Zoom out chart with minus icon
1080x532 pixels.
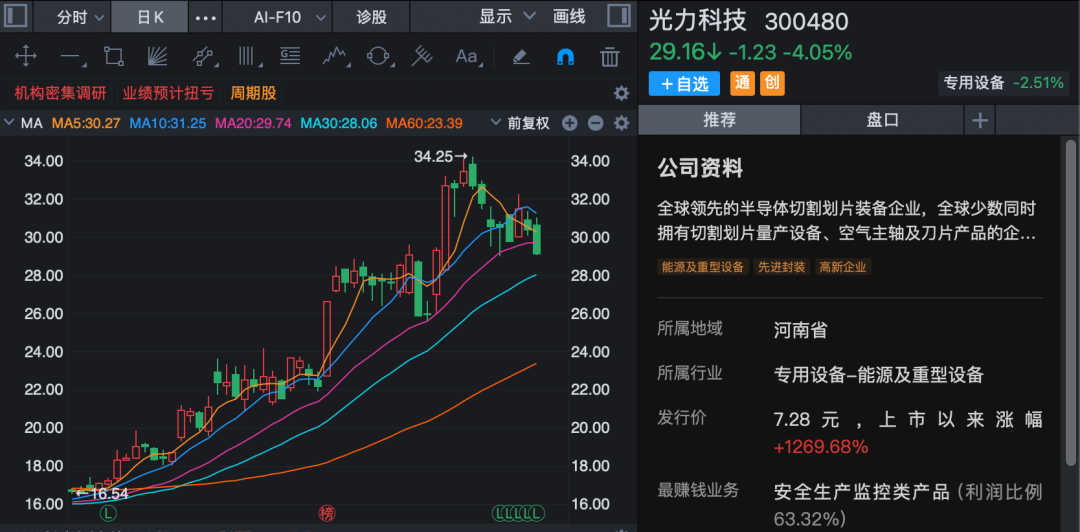[x=595, y=123]
